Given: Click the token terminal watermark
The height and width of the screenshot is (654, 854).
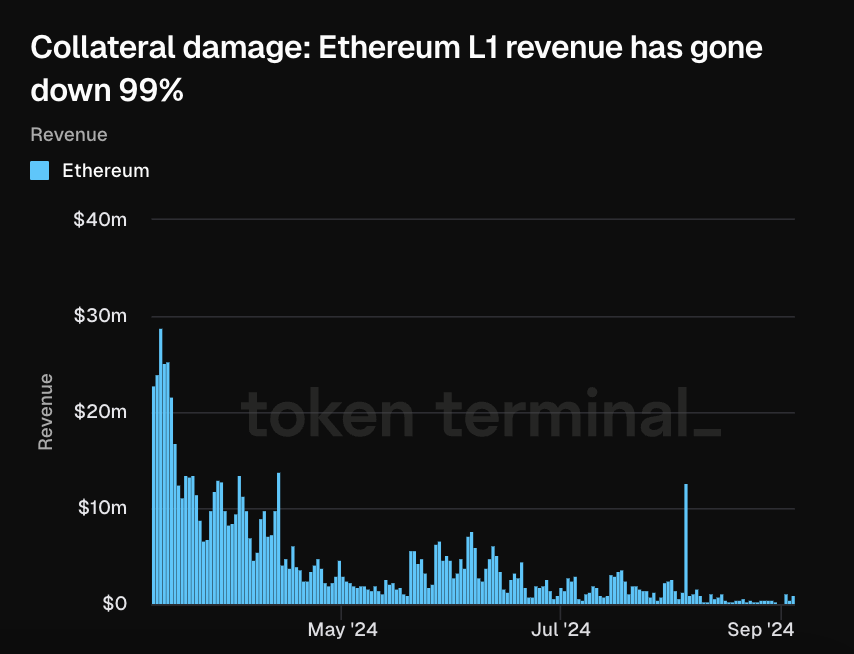Looking at the screenshot, I should pos(481,413).
